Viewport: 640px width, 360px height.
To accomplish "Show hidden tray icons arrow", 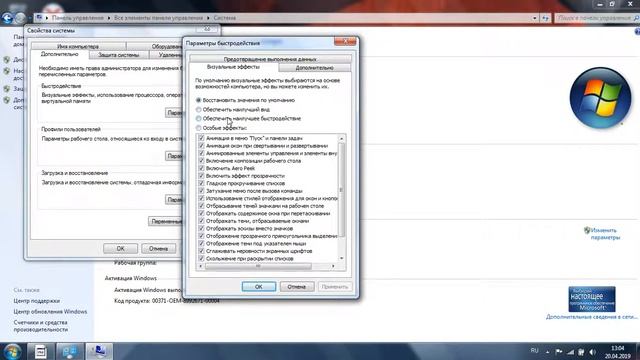I will (x=548, y=352).
